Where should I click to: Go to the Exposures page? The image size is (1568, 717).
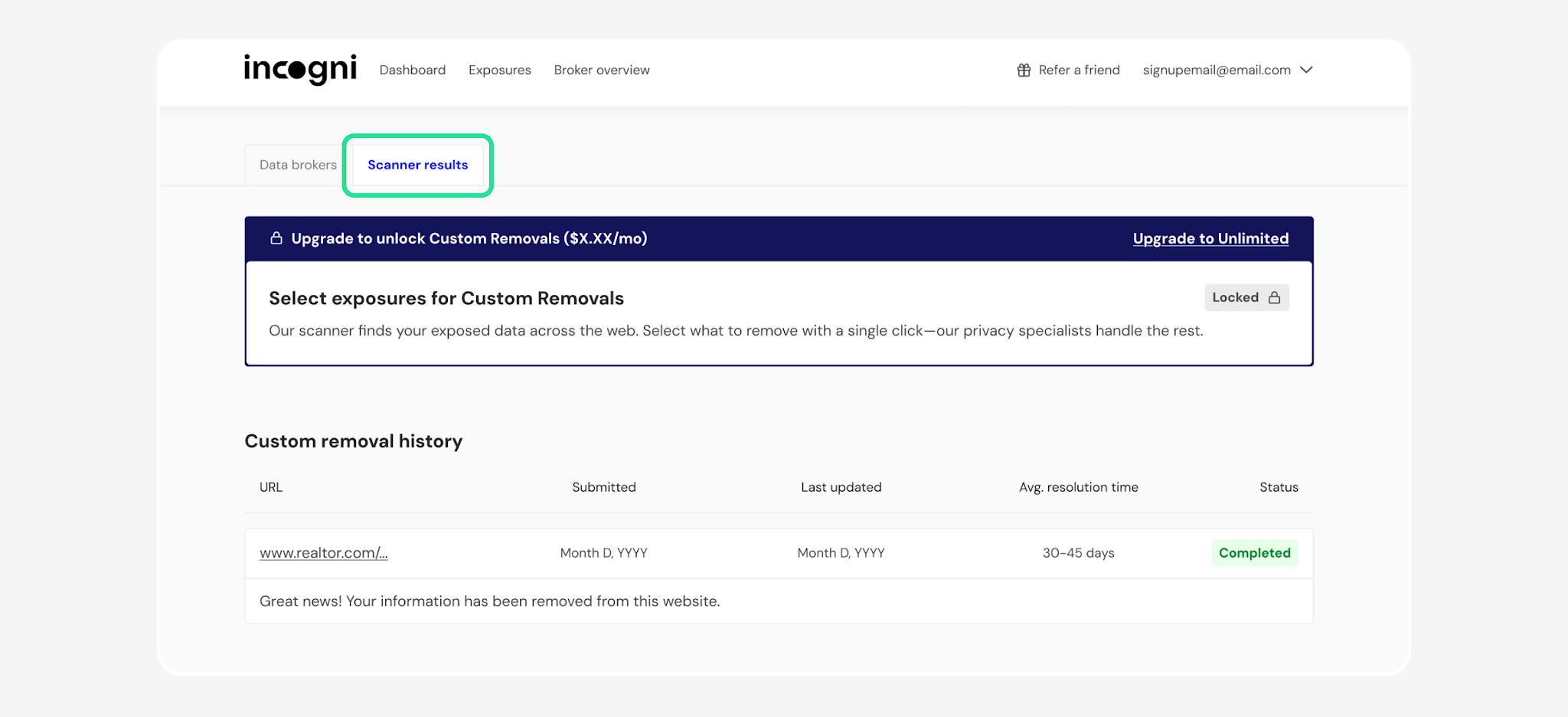click(500, 70)
